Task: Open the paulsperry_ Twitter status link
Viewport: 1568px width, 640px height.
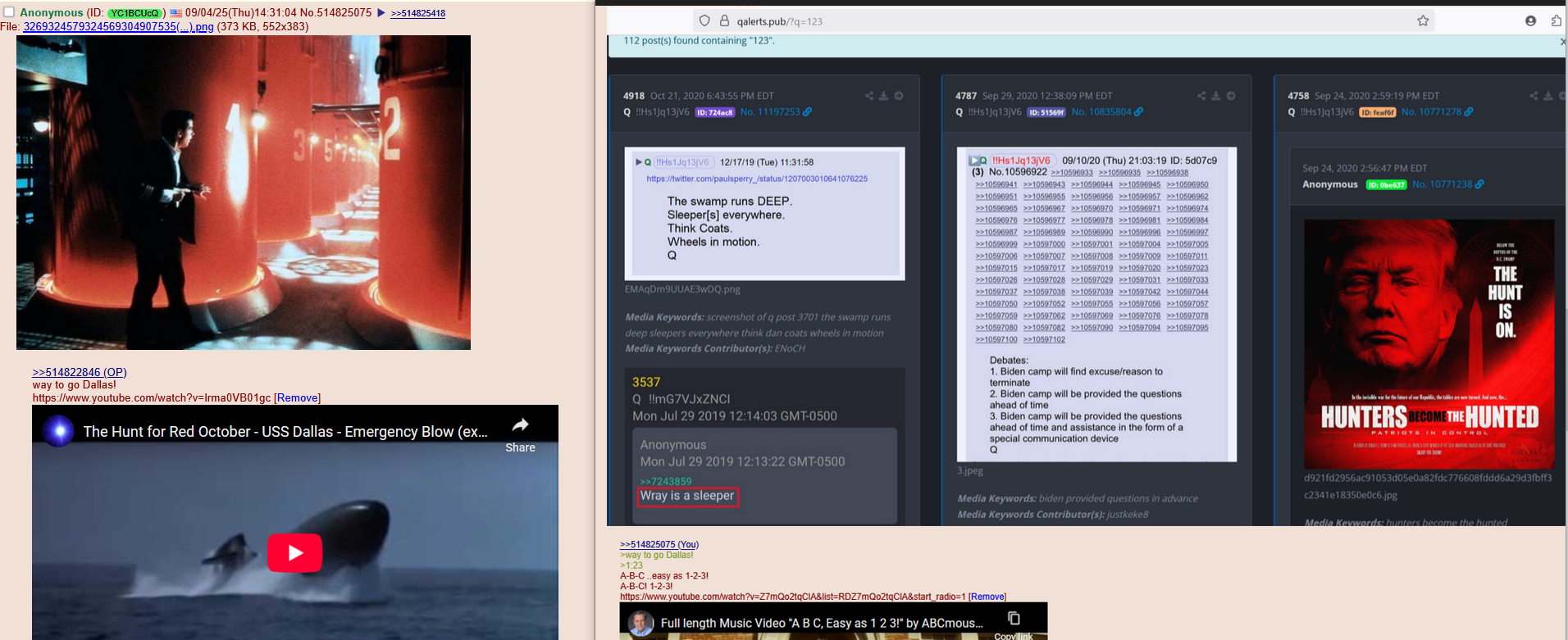Action: 757,179
